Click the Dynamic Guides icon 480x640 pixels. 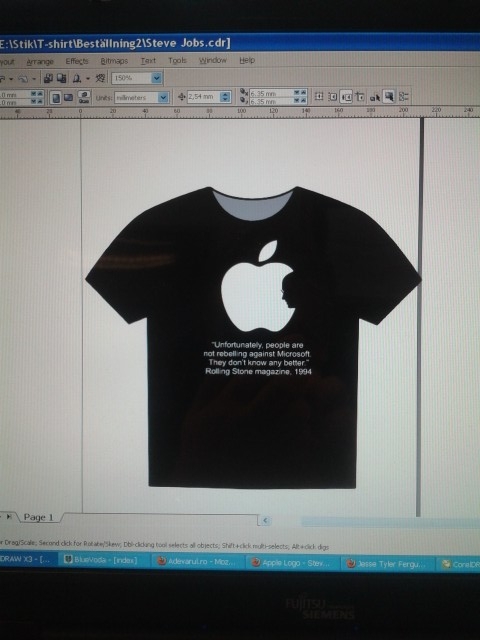pos(360,97)
